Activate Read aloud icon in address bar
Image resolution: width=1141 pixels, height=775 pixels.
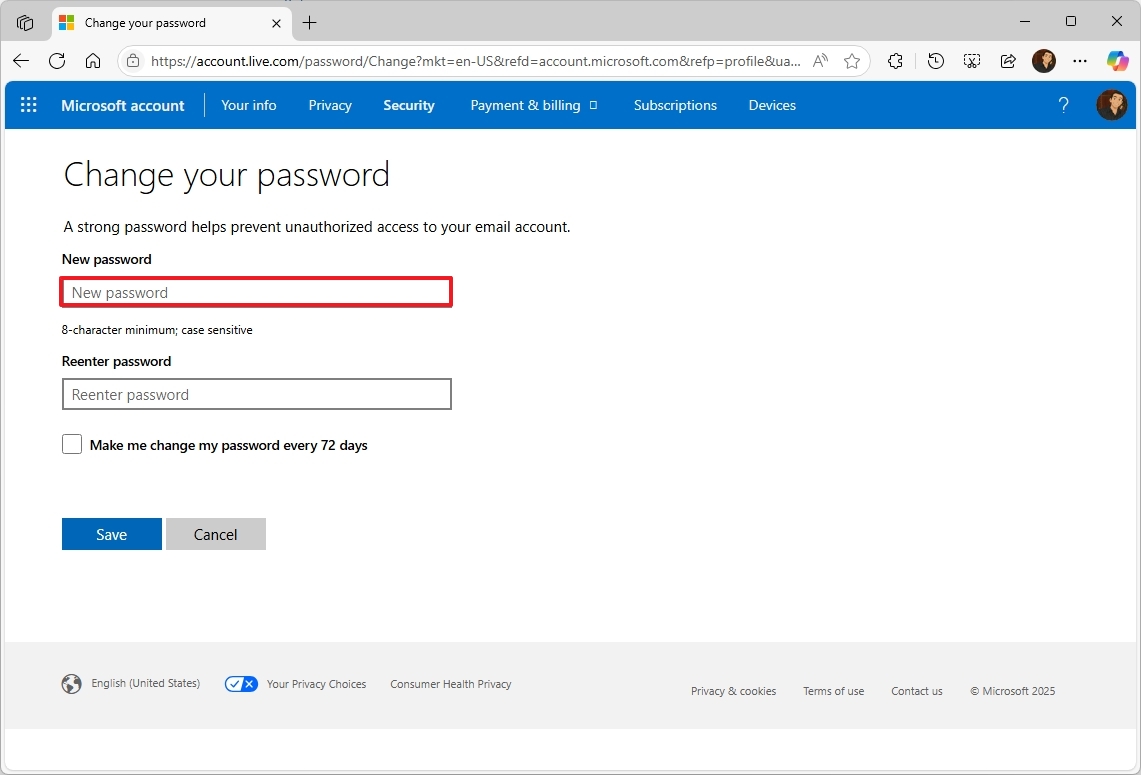820,61
